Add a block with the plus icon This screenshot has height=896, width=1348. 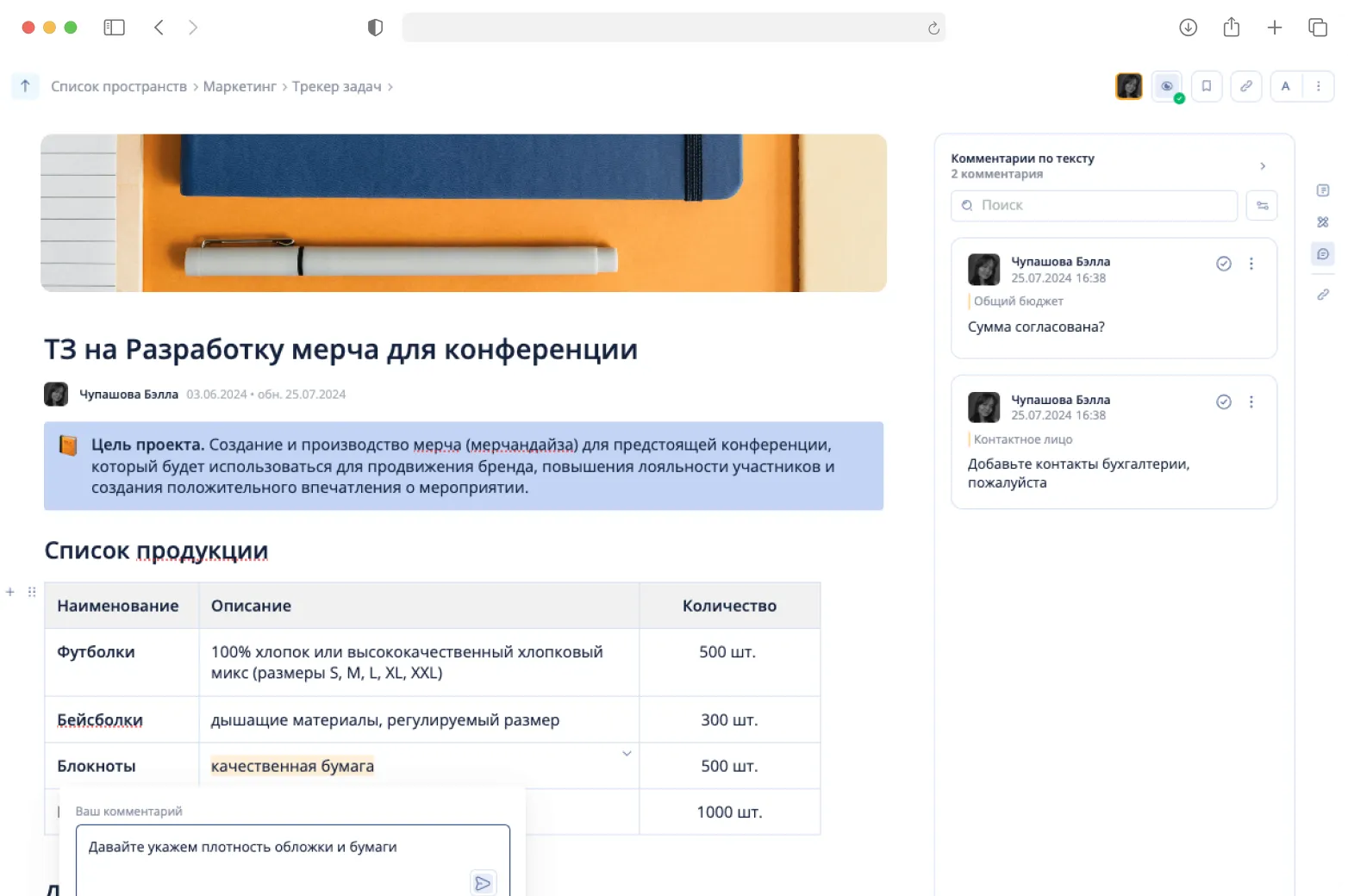click(10, 592)
